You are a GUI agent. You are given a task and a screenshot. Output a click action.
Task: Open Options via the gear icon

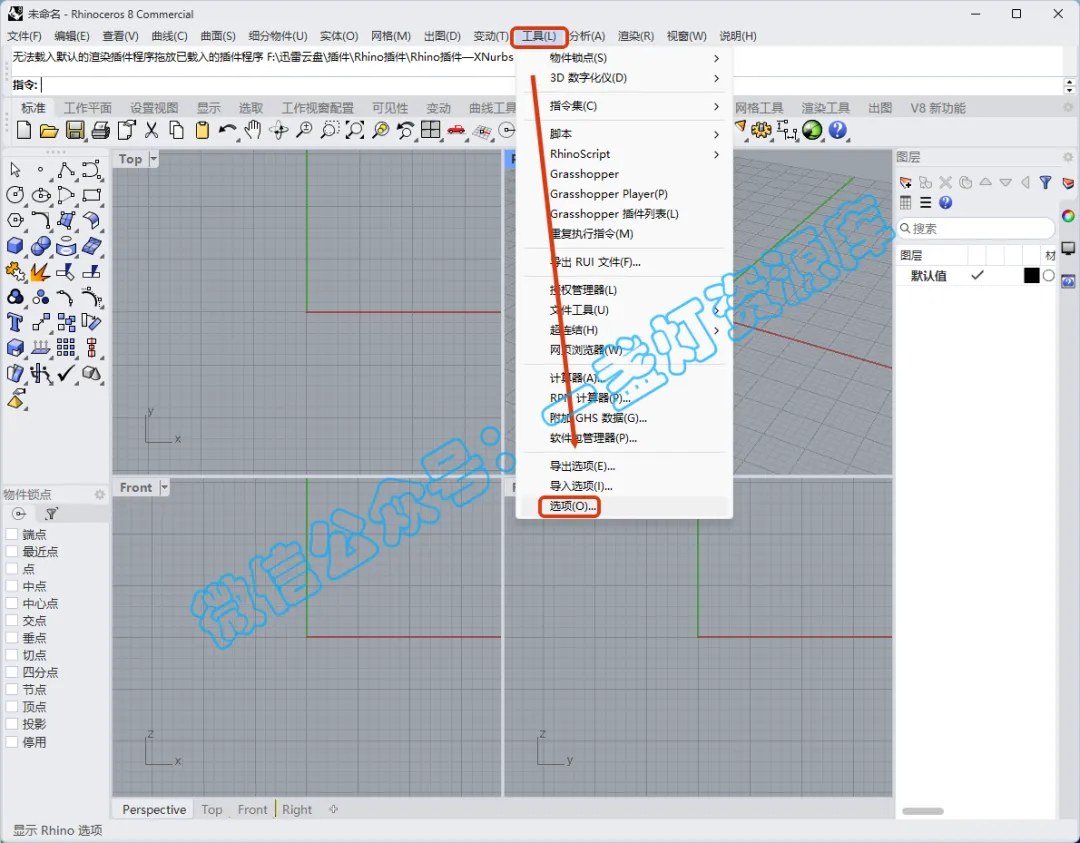(761, 130)
